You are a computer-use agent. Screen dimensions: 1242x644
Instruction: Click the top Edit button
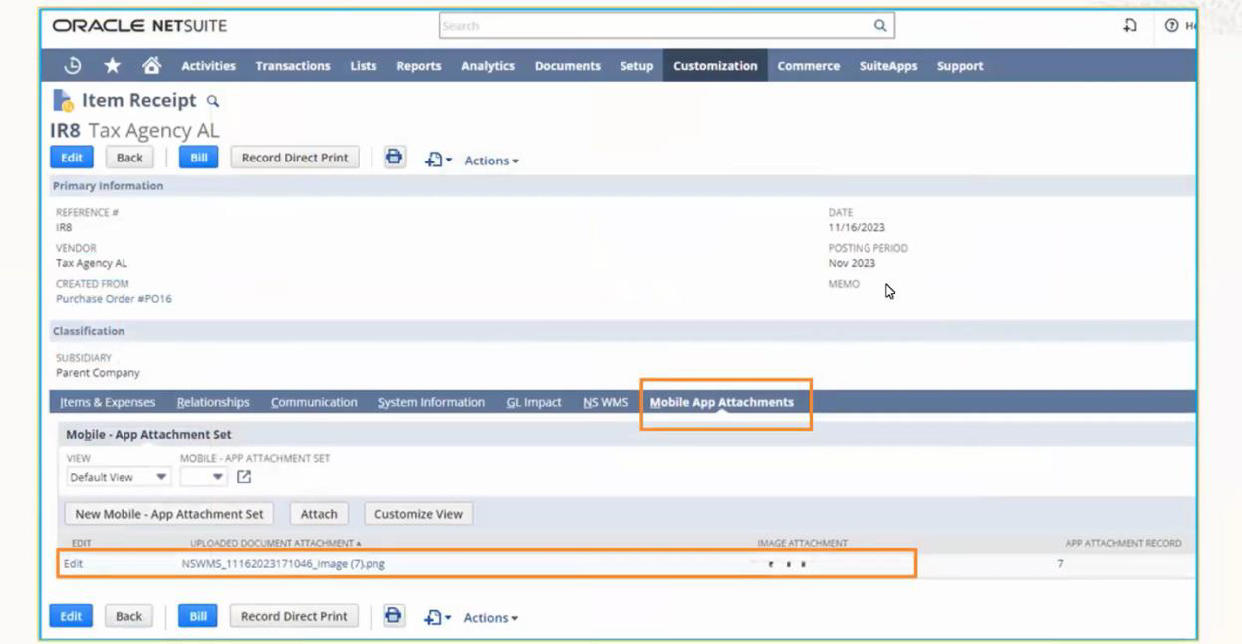[72, 157]
